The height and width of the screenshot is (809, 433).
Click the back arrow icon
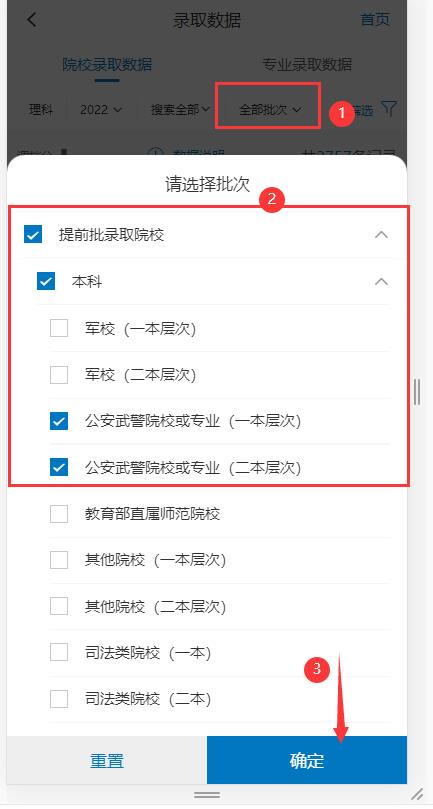point(32,20)
